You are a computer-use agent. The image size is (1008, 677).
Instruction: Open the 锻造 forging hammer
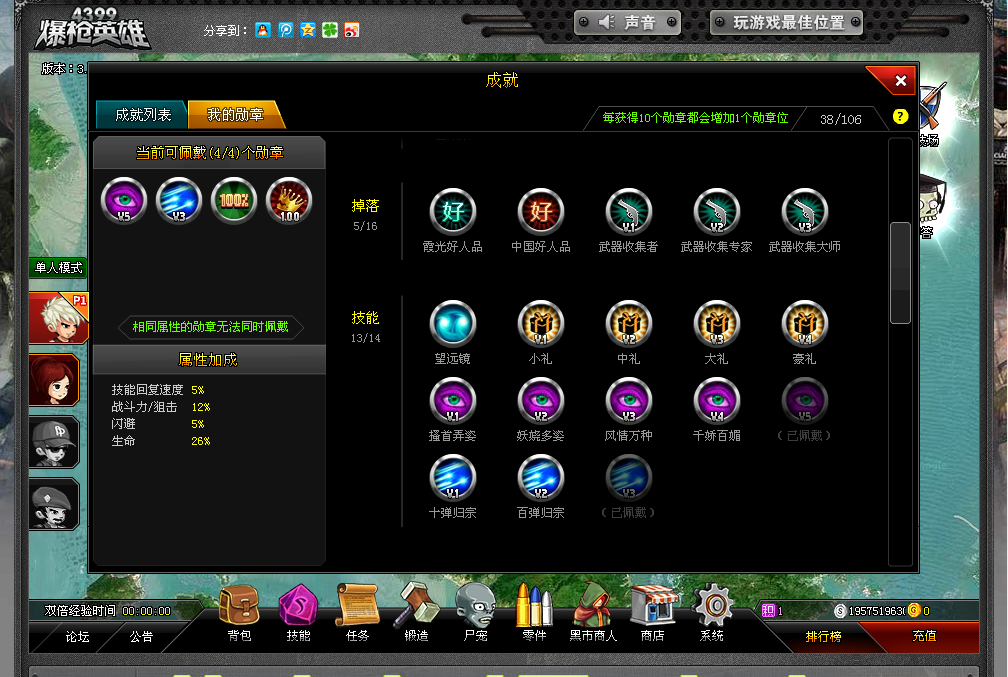[x=417, y=612]
